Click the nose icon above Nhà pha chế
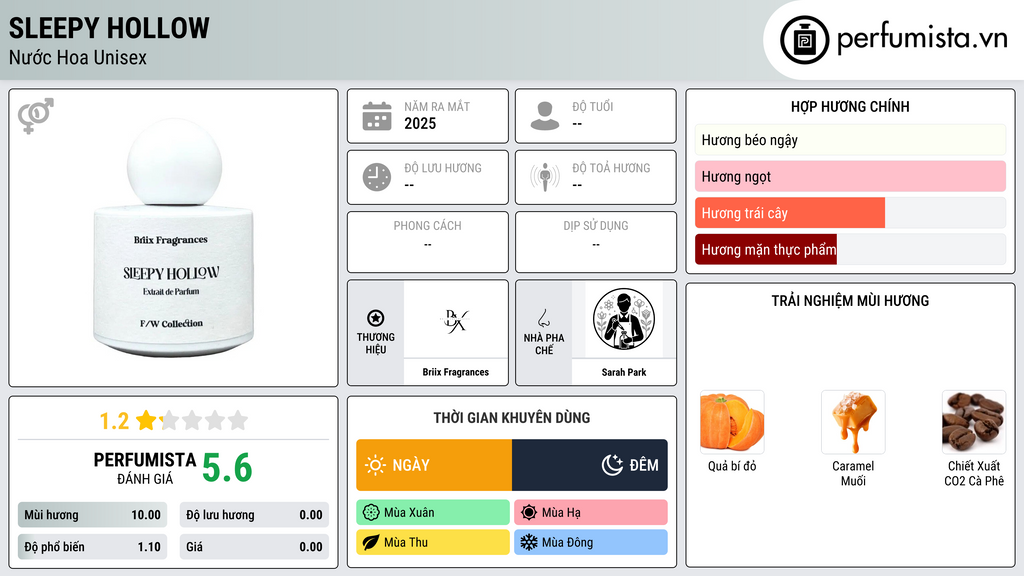 tap(543, 318)
